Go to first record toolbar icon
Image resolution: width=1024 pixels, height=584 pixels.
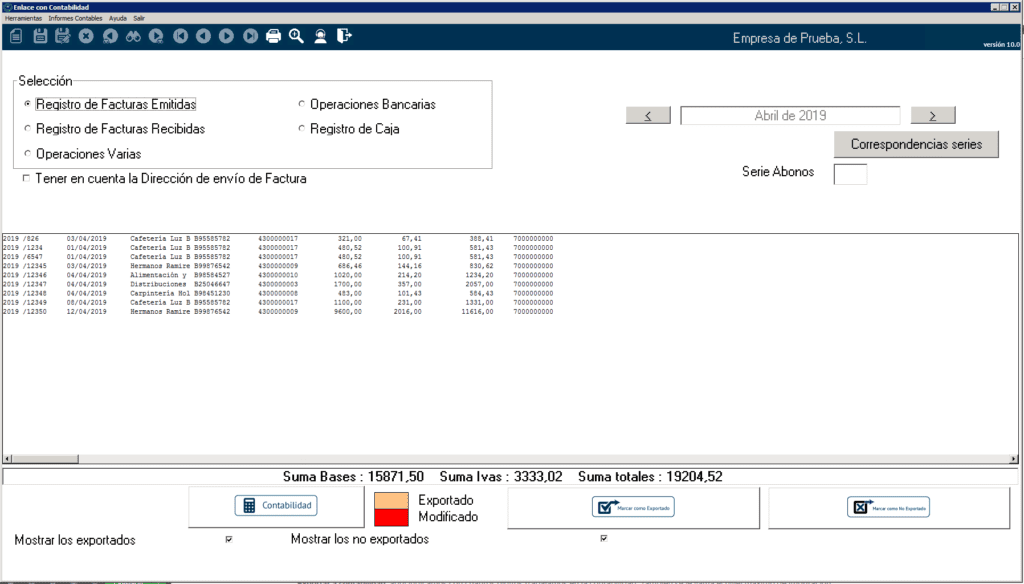click(x=180, y=36)
